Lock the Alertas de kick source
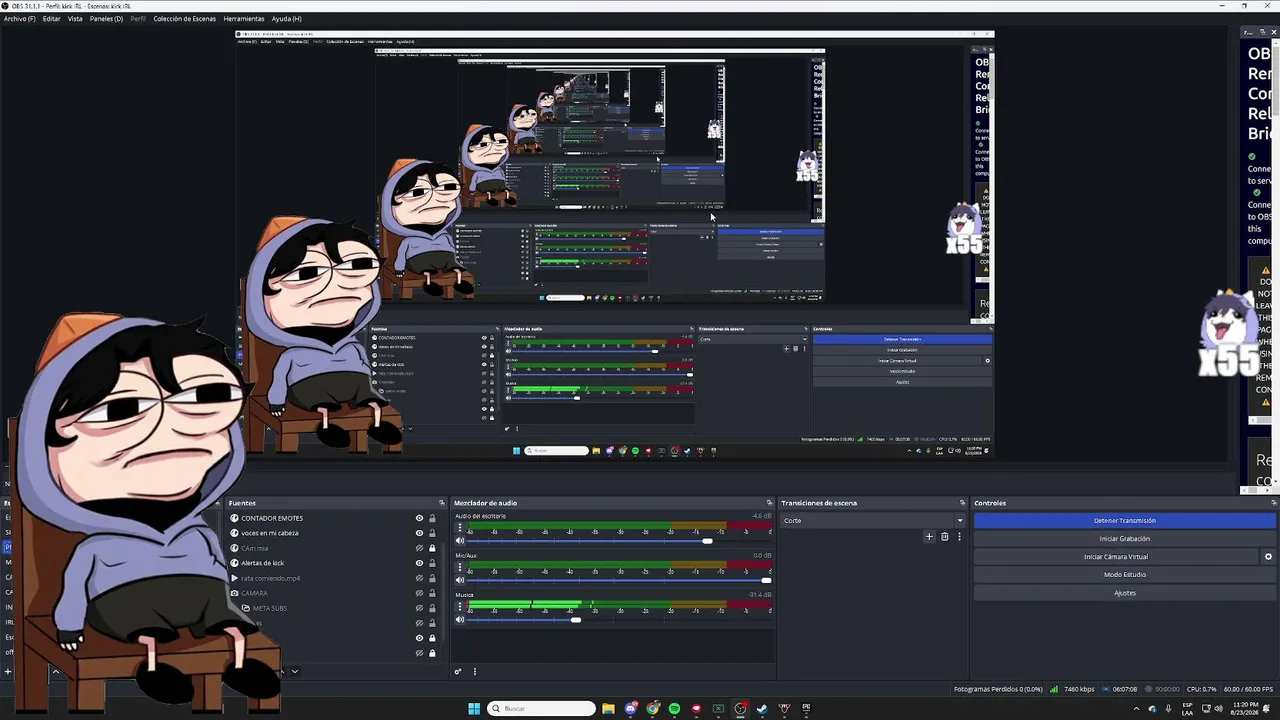This screenshot has width=1280, height=720. 432,563
